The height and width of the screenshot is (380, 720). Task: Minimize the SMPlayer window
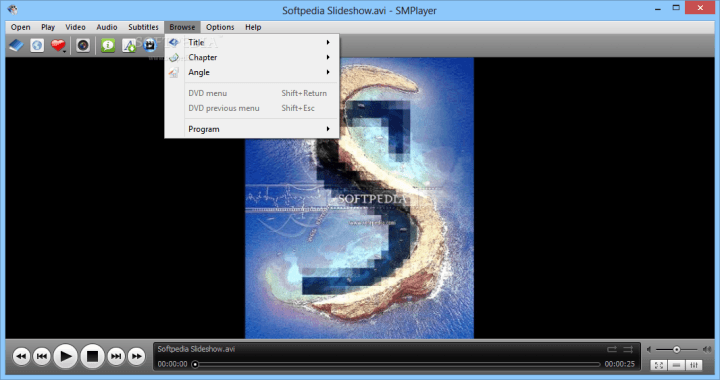[x=658, y=8]
